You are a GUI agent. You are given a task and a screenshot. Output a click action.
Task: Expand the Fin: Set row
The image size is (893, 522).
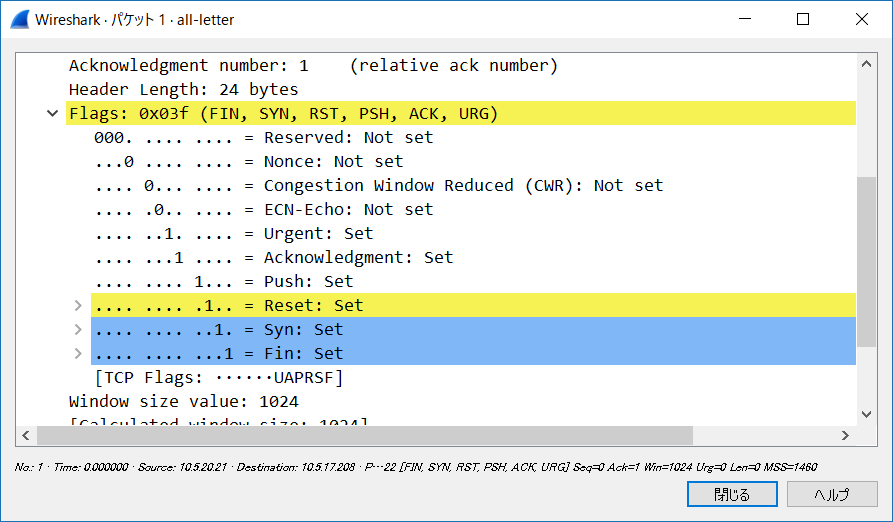(78, 354)
